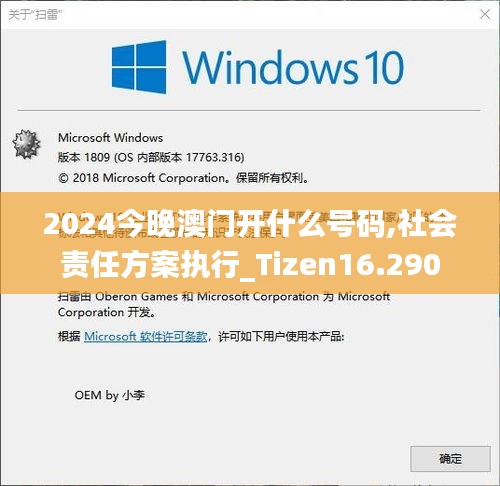Click the 扫雷由 Oberon Games credit line
Image resolution: width=500 pixels, height=486 pixels.
(224, 296)
